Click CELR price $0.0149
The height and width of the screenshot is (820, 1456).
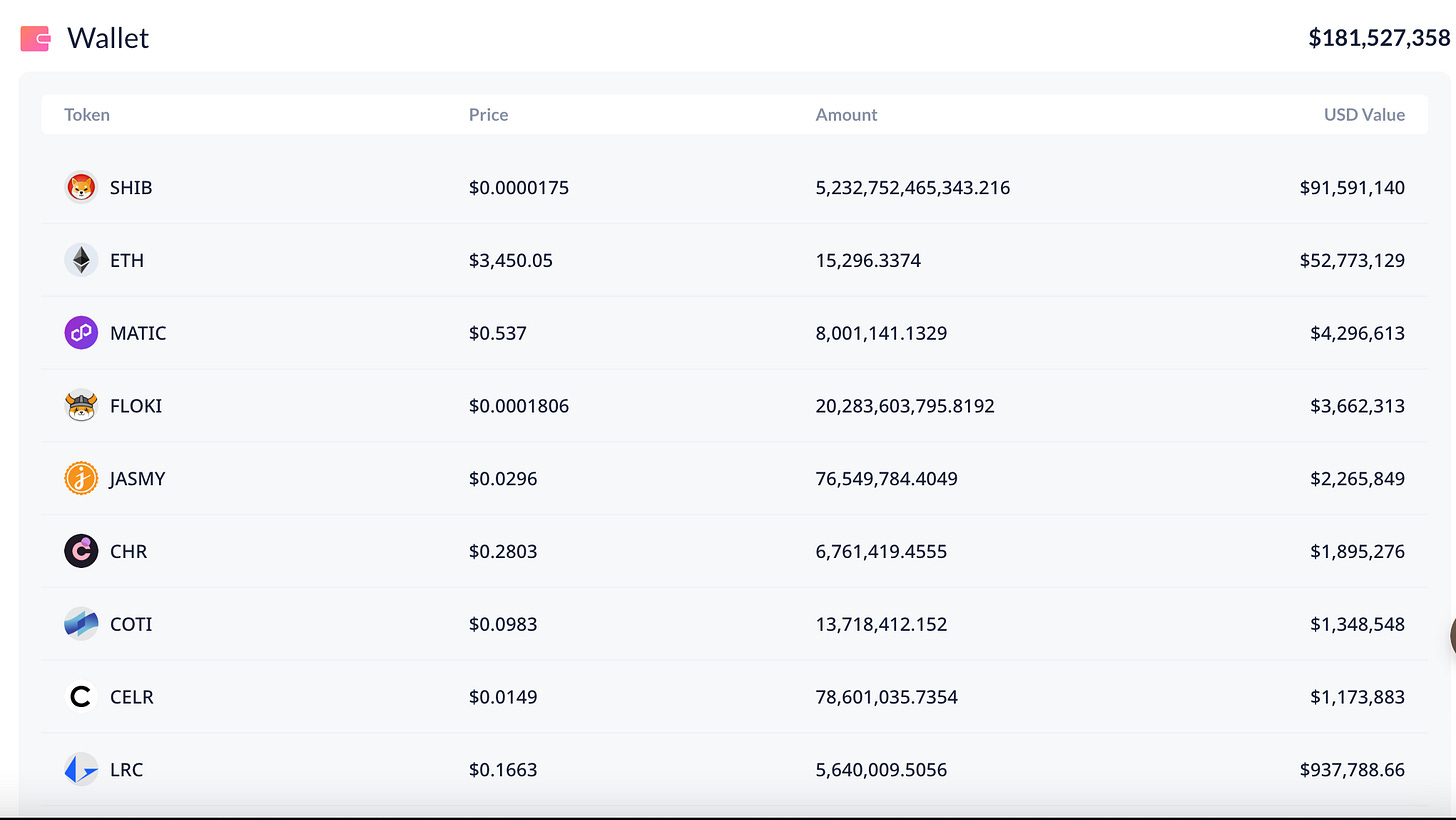[503, 697]
